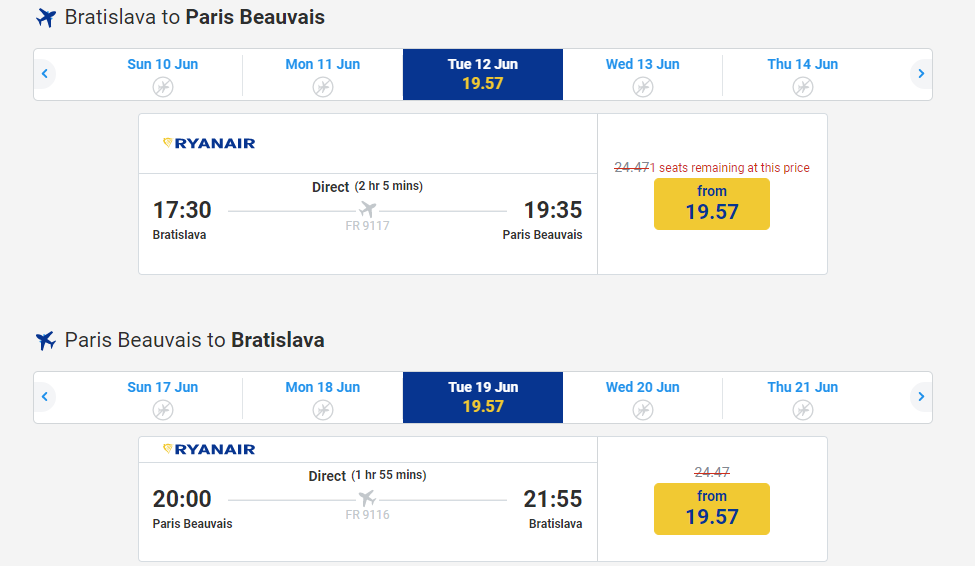
Task: Click the no-flight icon under Thu 14 Jun
Action: pos(802,87)
